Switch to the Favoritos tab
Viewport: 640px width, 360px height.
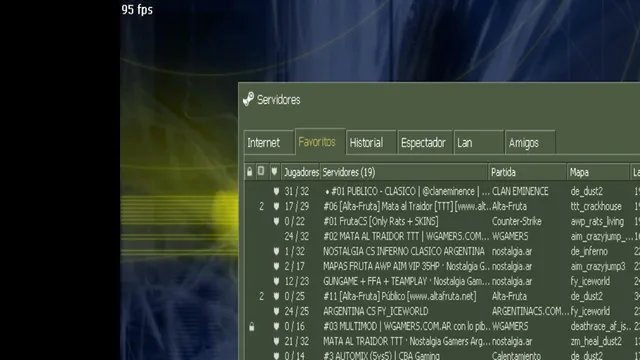[320, 142]
